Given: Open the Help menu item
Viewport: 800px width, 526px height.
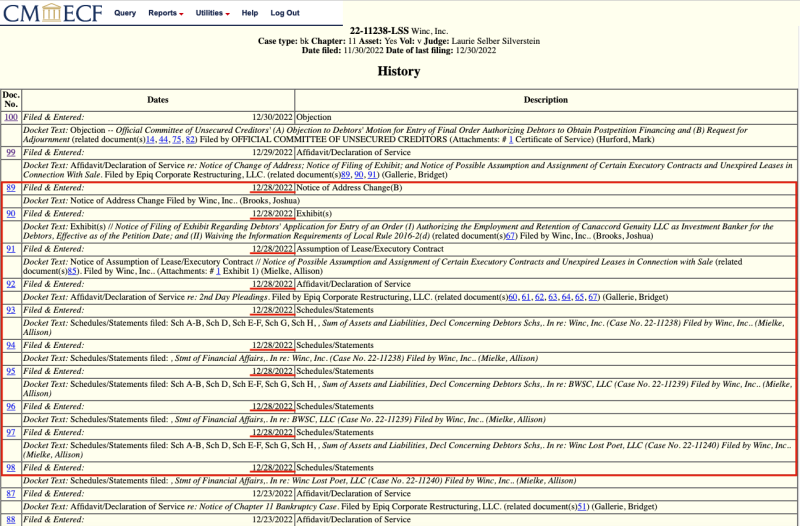Looking at the screenshot, I should (x=249, y=13).
